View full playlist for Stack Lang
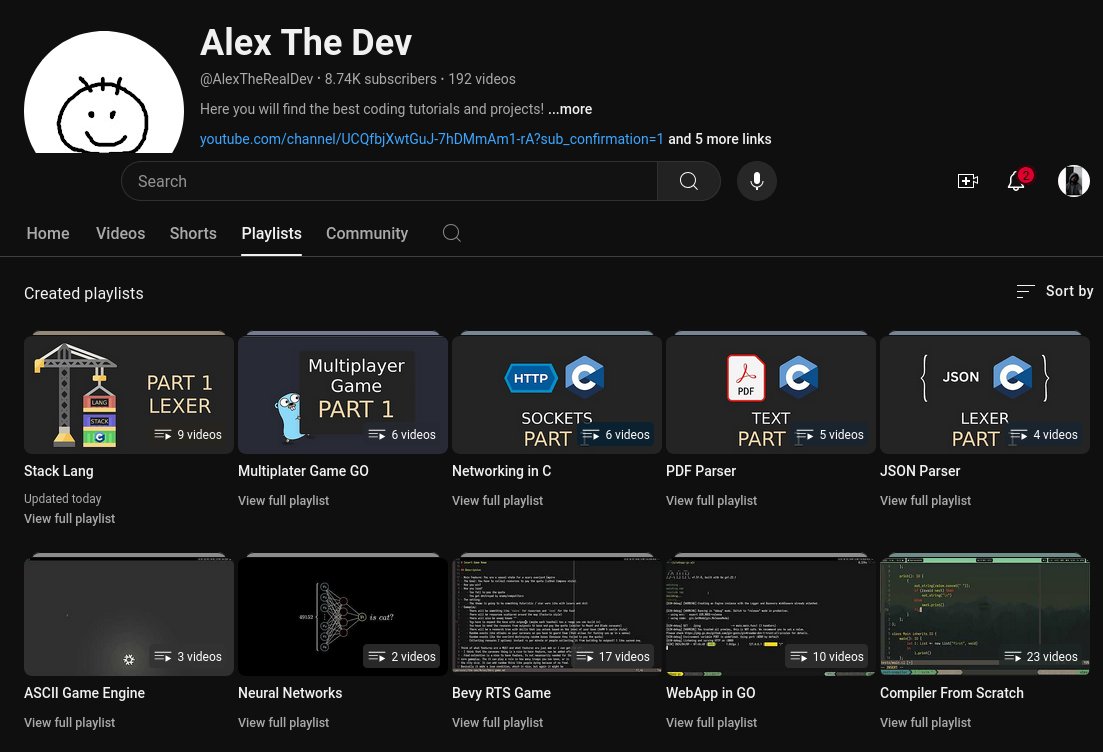Image resolution: width=1103 pixels, height=752 pixels. [70, 518]
